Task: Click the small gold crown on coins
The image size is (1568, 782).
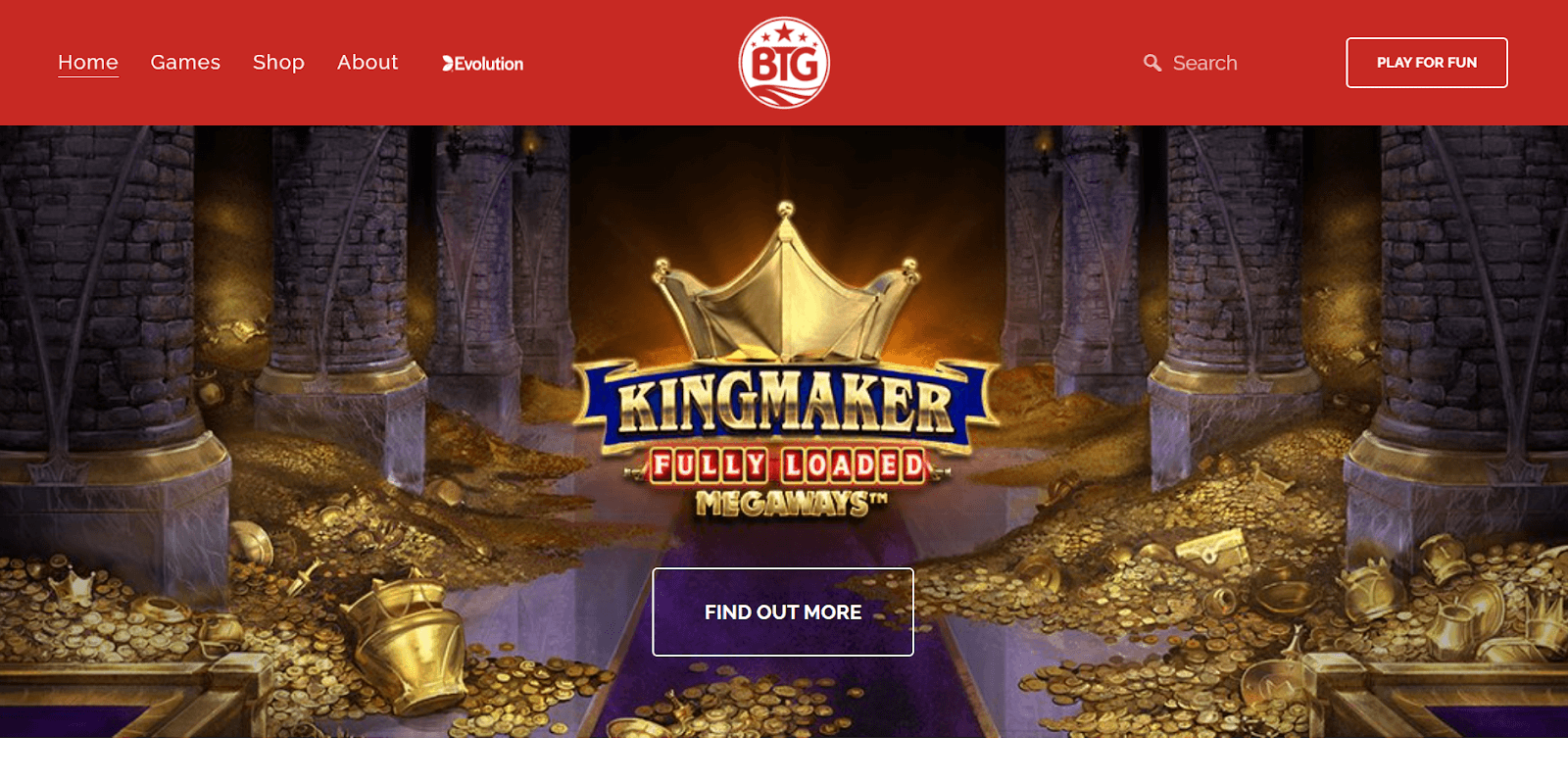Action: pos(72,585)
